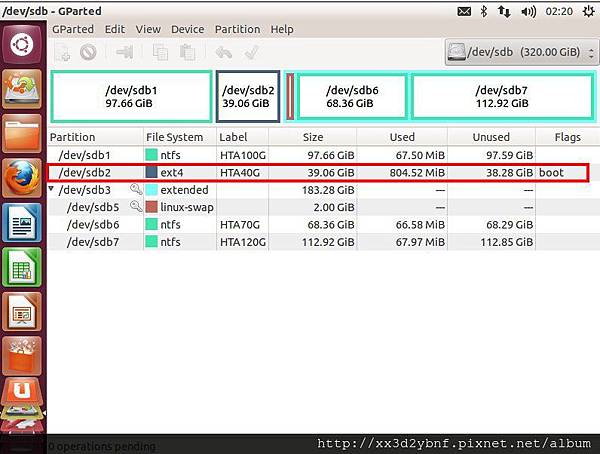Image resolution: width=600 pixels, height=454 pixels.
Task: Click the Undo last operation icon
Action: pyautogui.click(x=223, y=52)
